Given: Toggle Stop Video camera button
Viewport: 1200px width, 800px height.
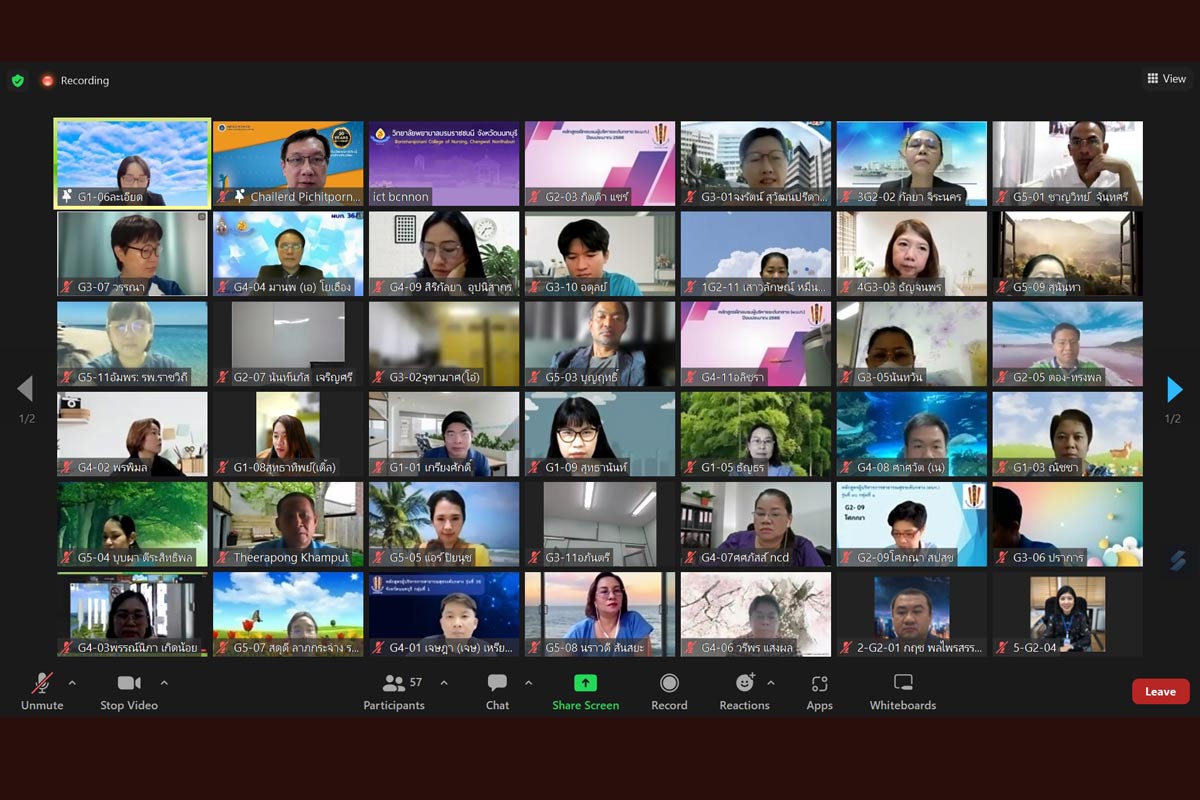Looking at the screenshot, I should pyautogui.click(x=129, y=684).
